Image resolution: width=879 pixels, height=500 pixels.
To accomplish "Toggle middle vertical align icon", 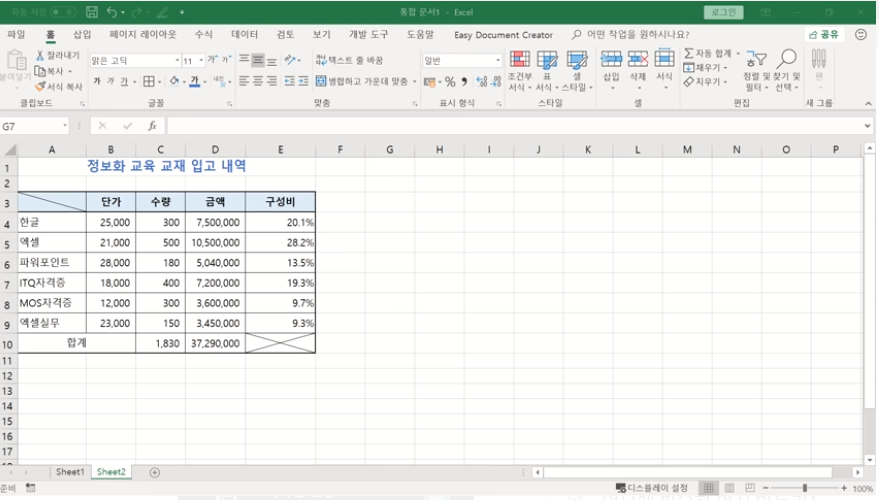I will click(x=258, y=59).
